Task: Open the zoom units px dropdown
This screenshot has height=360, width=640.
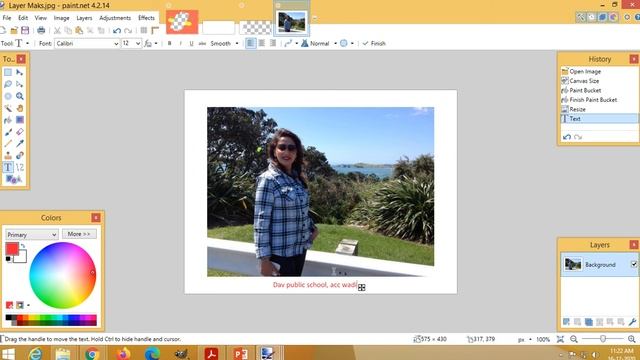Action: click(x=524, y=339)
